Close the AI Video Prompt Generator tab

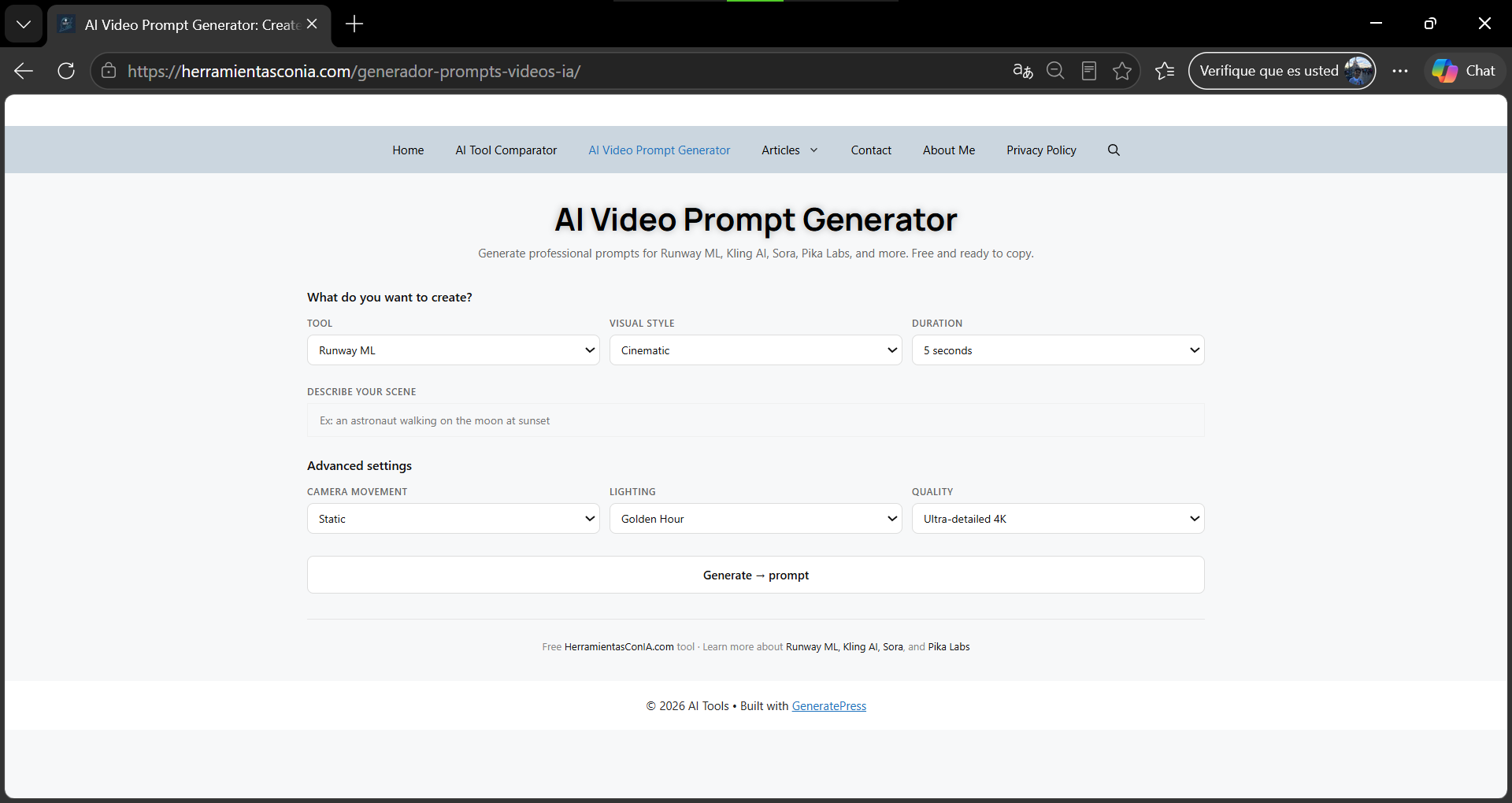tap(313, 24)
